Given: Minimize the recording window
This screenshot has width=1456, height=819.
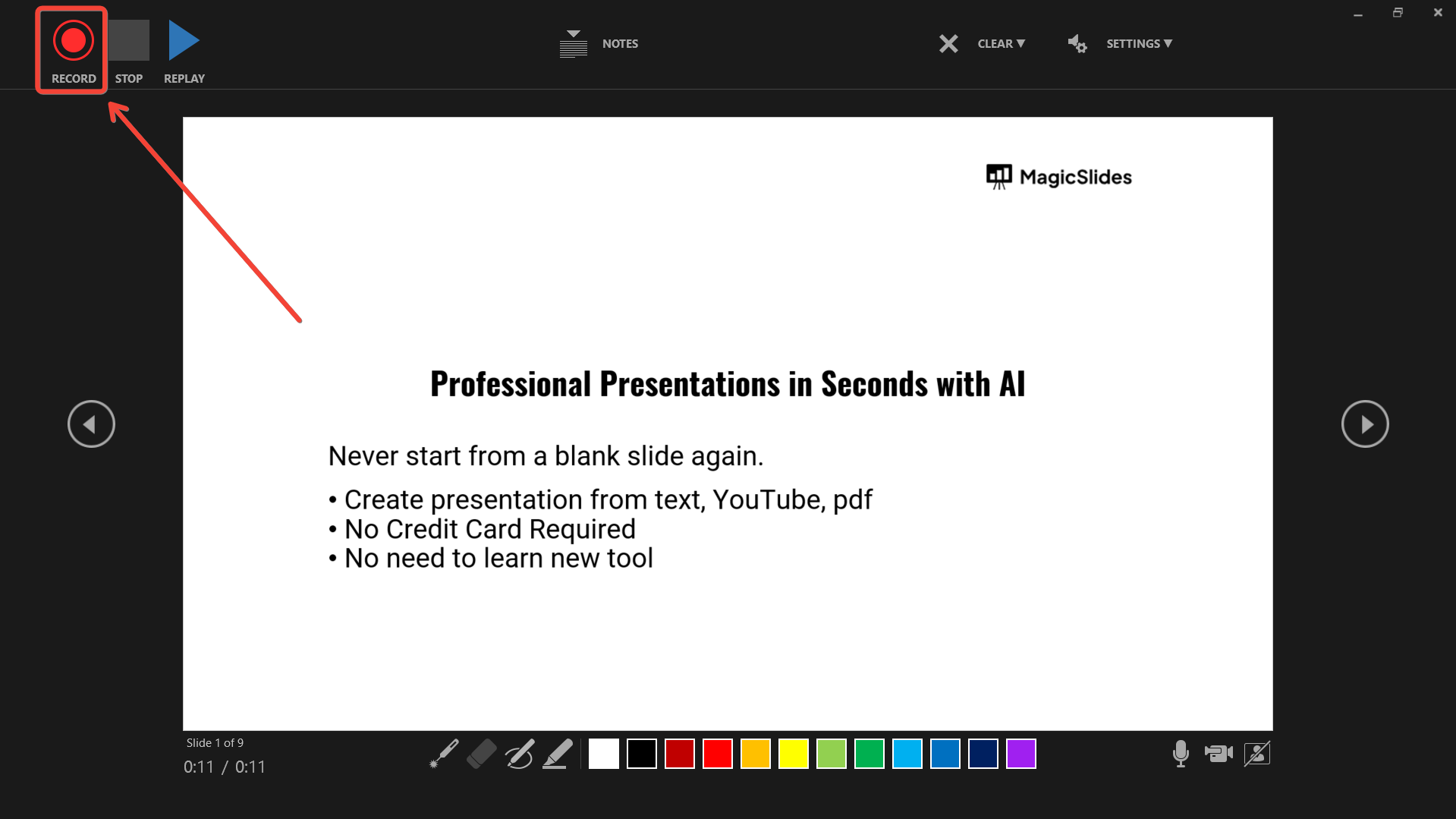Looking at the screenshot, I should coord(1358,13).
